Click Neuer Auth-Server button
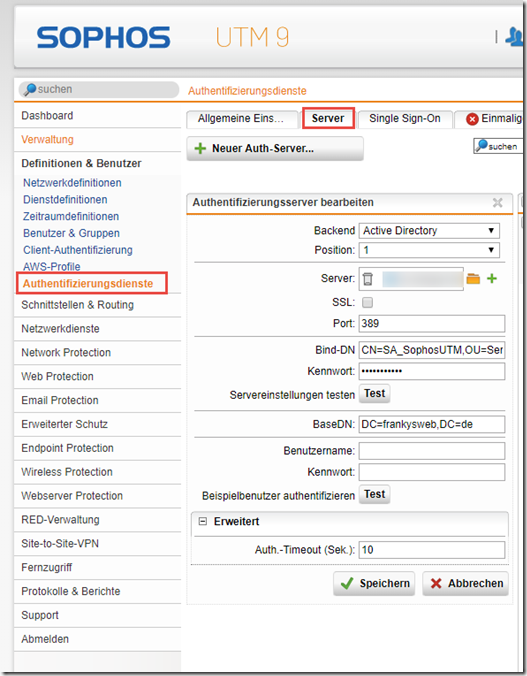Screen dimensions: 527x676 [x=275, y=149]
